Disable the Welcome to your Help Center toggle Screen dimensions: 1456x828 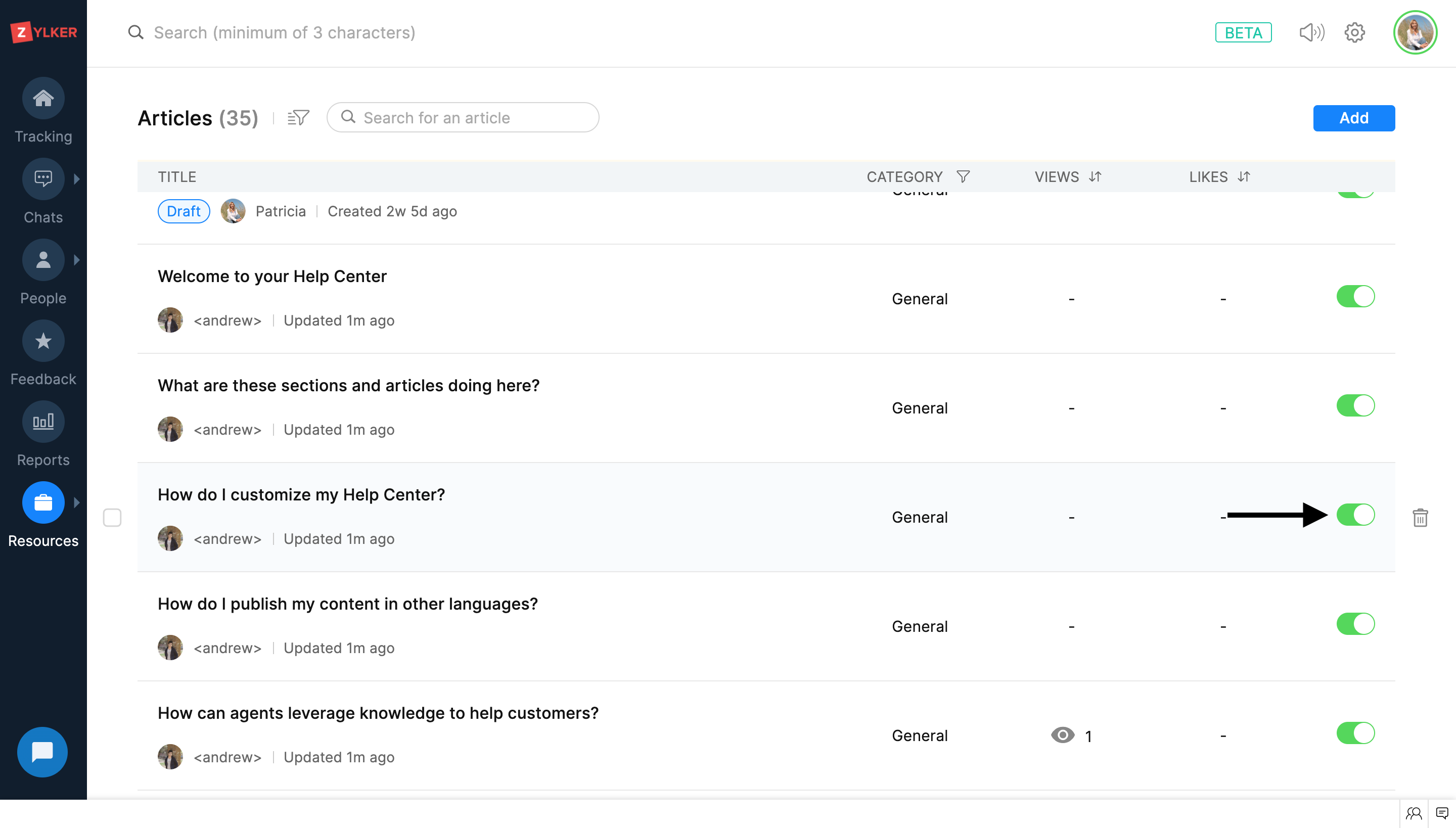pyautogui.click(x=1355, y=296)
